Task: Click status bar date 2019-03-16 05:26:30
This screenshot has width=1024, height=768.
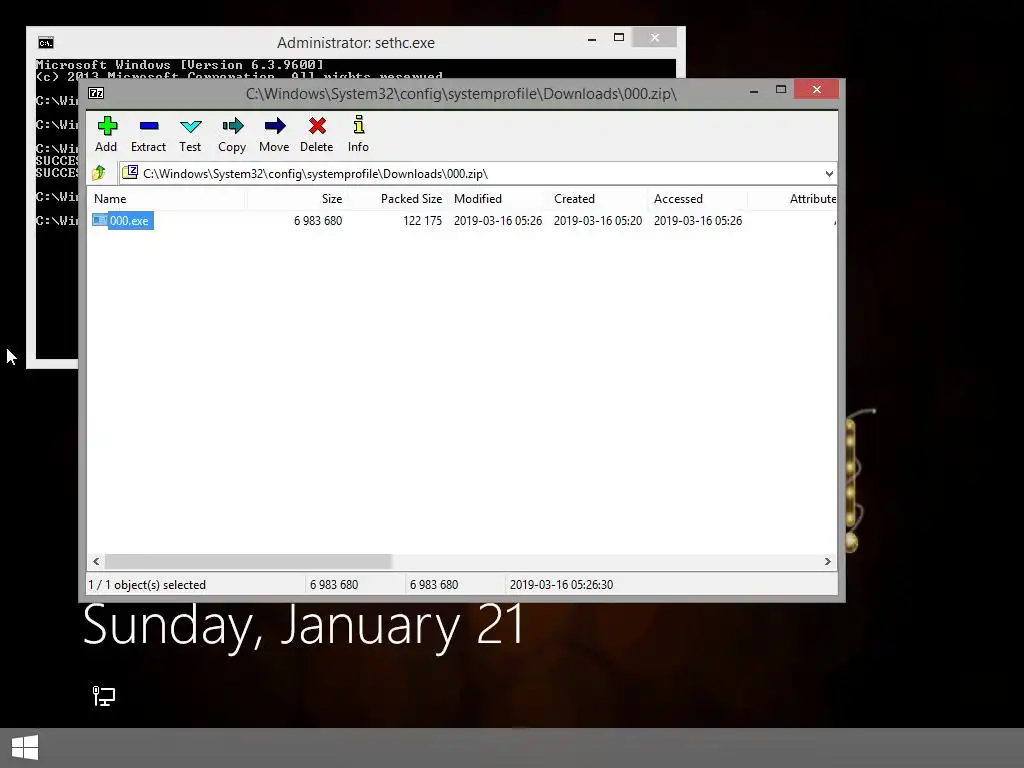Action: click(562, 584)
